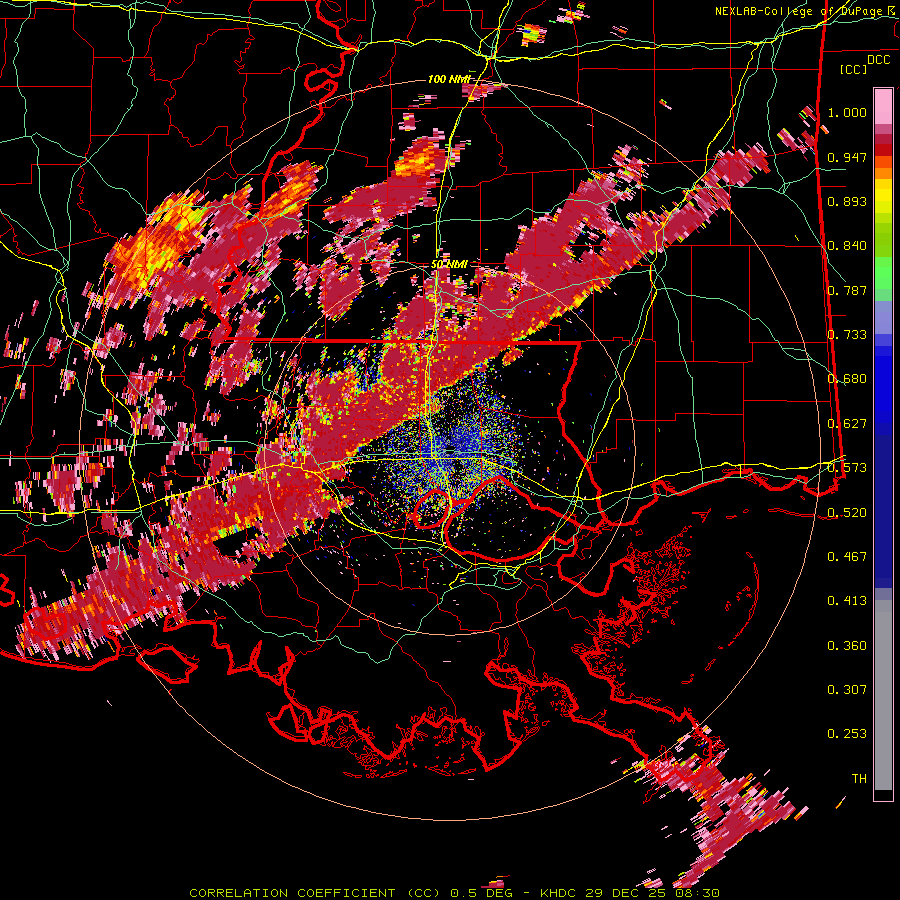Click the pink top segment of color bar
Screen dimensions: 900x900
tap(883, 106)
